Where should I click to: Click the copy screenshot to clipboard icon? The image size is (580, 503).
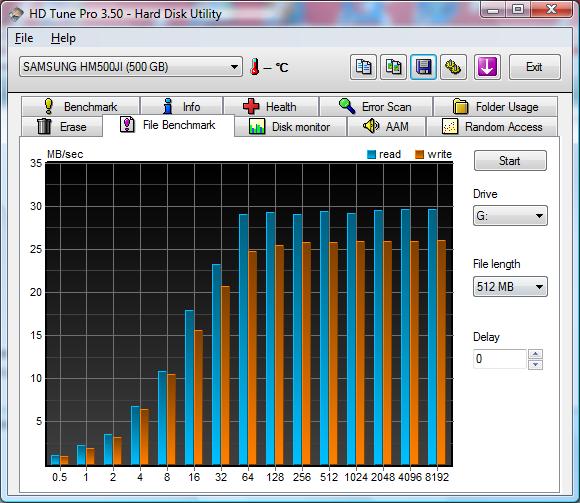[393, 67]
